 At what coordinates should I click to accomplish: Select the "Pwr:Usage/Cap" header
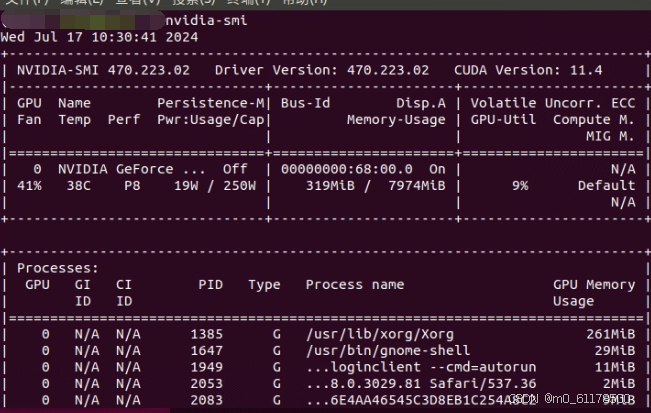[x=210, y=120]
